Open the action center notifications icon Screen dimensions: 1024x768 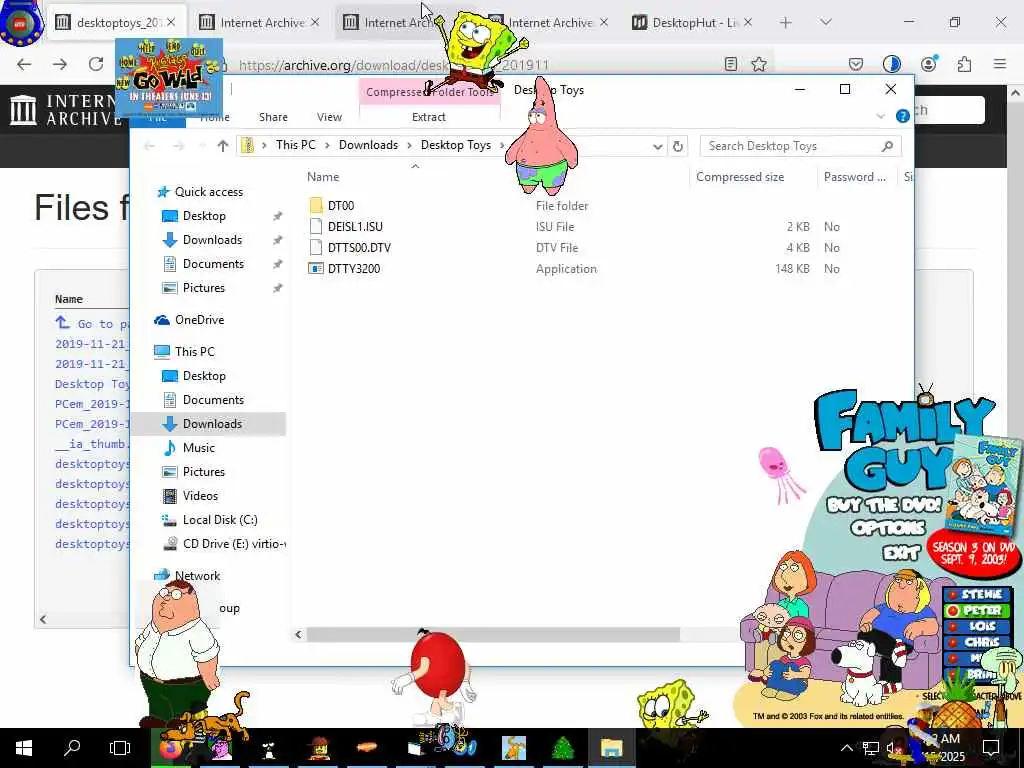coord(991,748)
